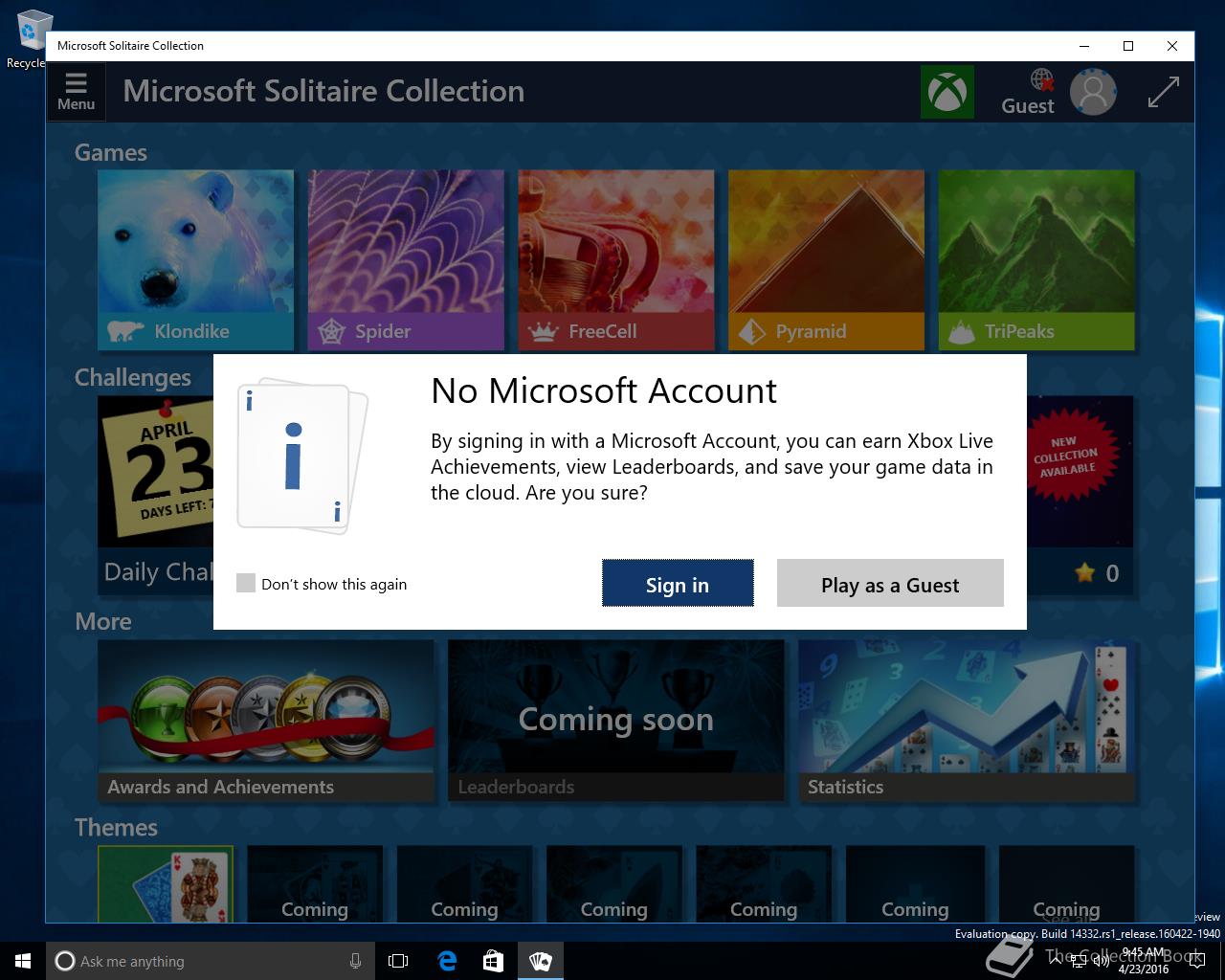This screenshot has height=980, width=1225.
Task: Close the Microsoft Solitaire Collection window
Action: coord(1172,46)
